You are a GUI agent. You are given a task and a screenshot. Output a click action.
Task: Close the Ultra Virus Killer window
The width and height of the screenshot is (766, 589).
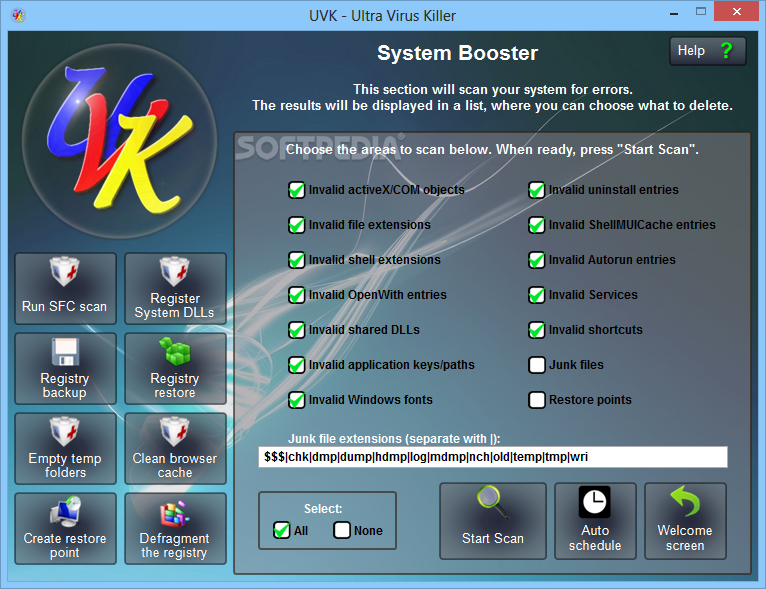click(736, 12)
